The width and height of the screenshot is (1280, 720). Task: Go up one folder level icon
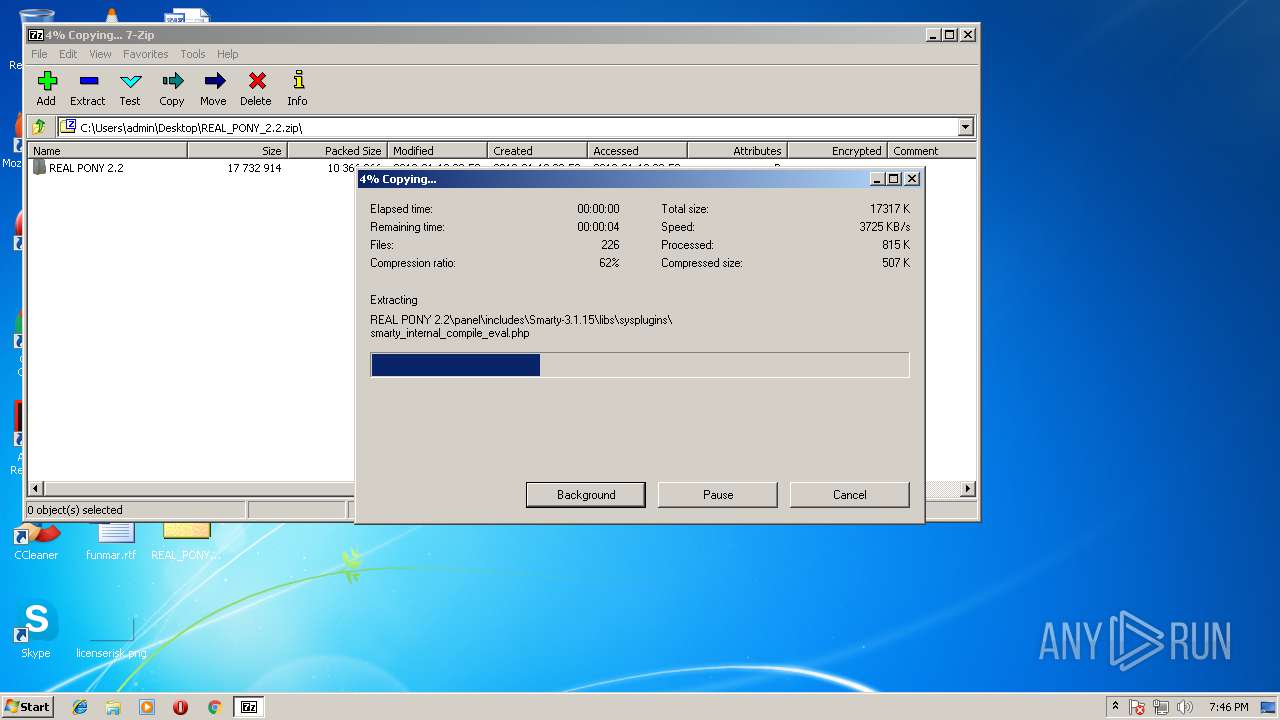39,127
